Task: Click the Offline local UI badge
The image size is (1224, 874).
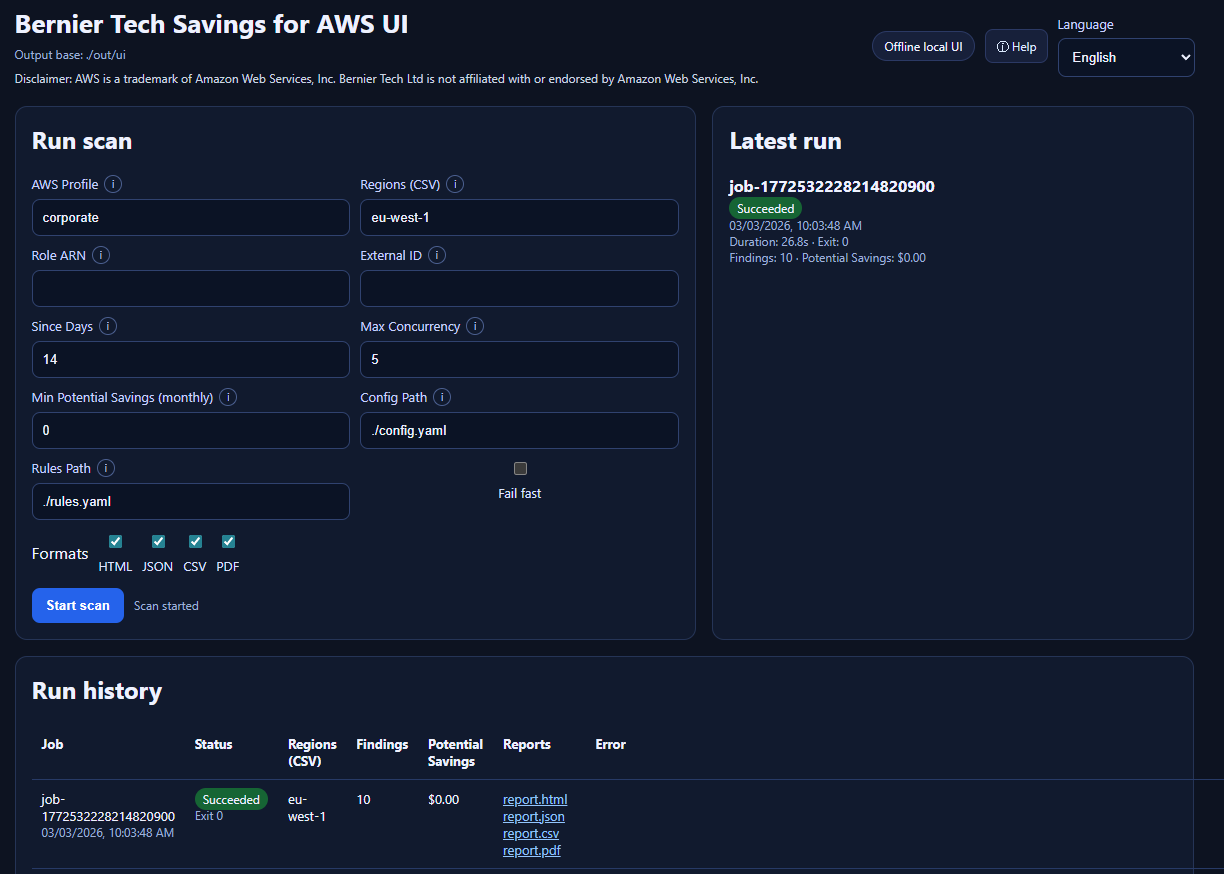Action: tap(923, 47)
